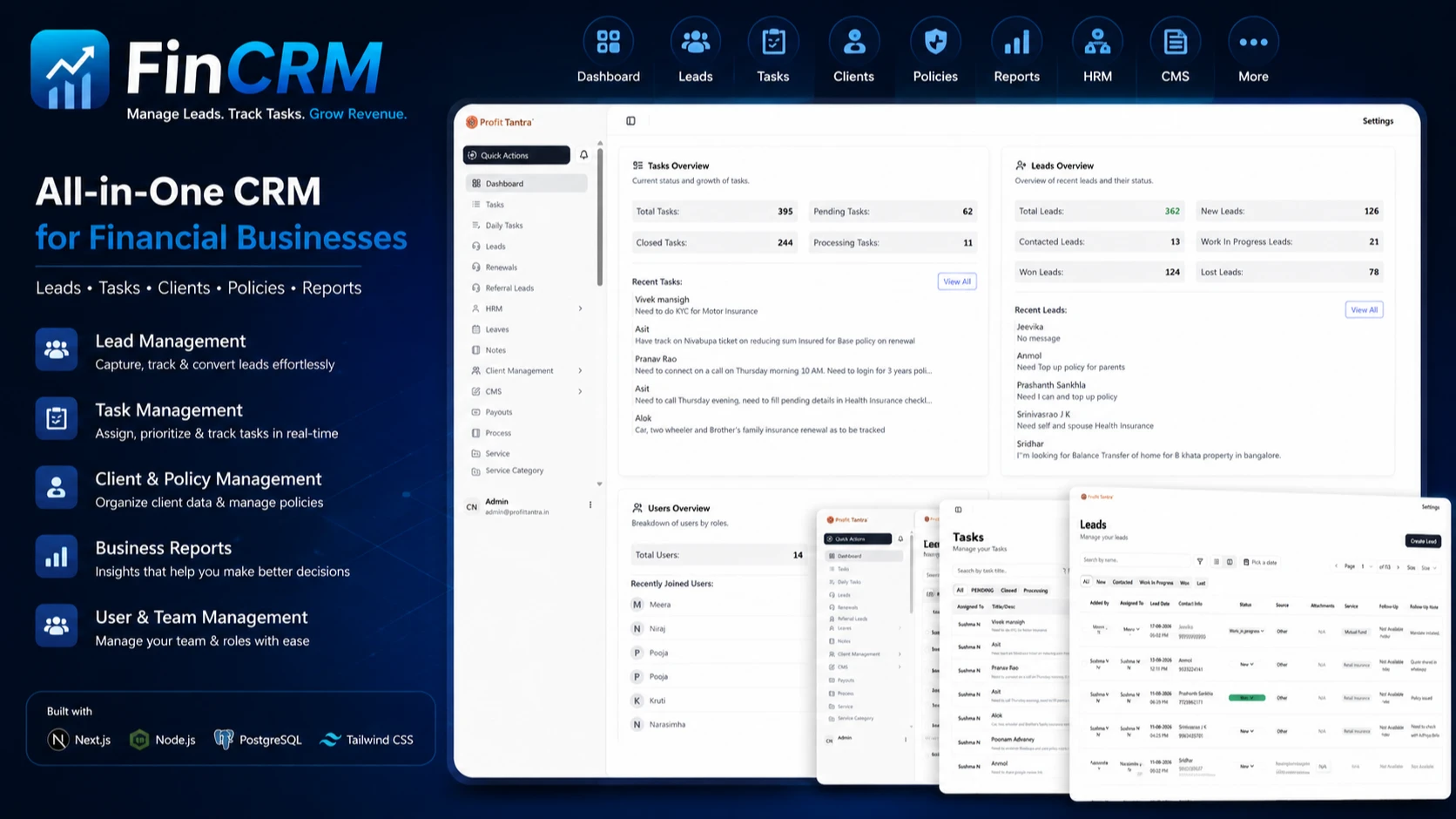Click the FinCRM chart logo icon
Viewport: 1456px width, 819px height.
coord(70,70)
